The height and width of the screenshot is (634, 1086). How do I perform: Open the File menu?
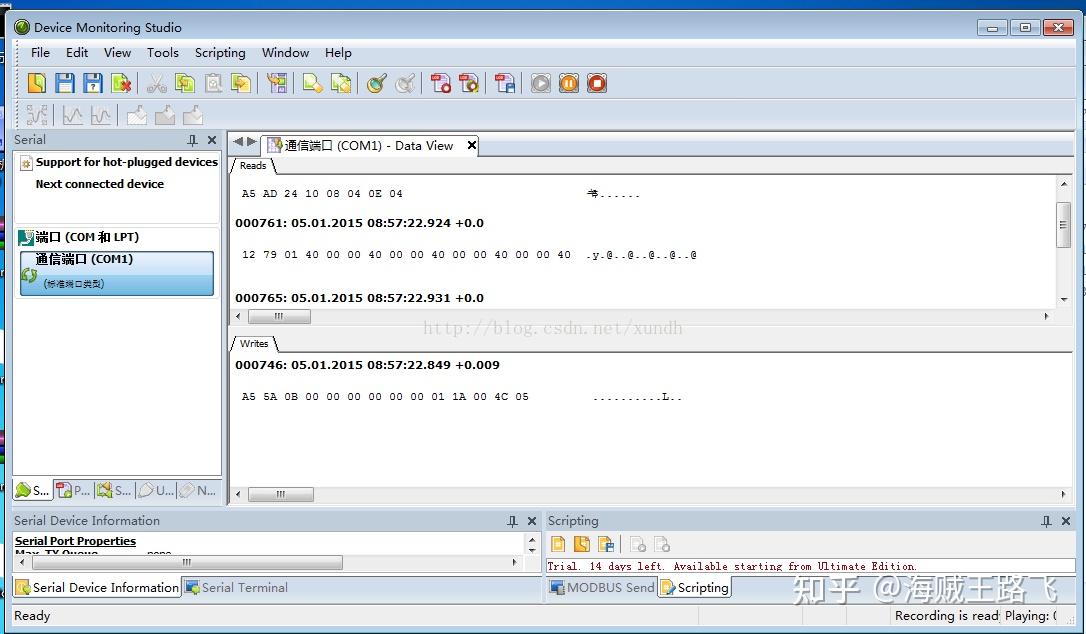coord(40,53)
